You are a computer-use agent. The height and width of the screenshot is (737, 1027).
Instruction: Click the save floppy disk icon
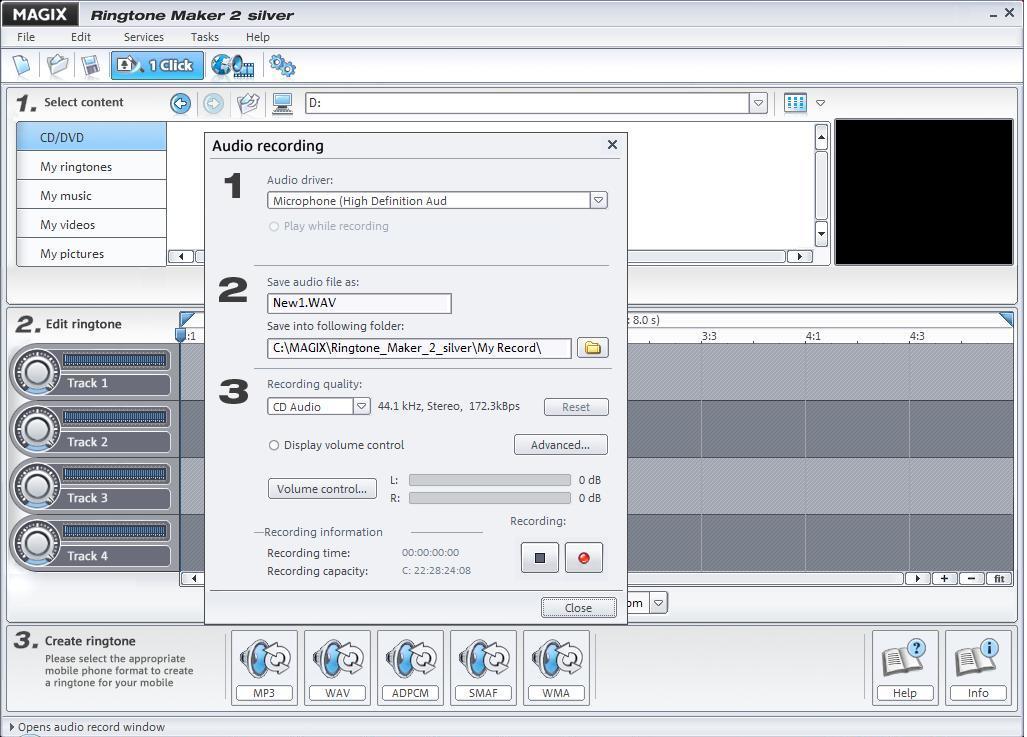click(90, 66)
